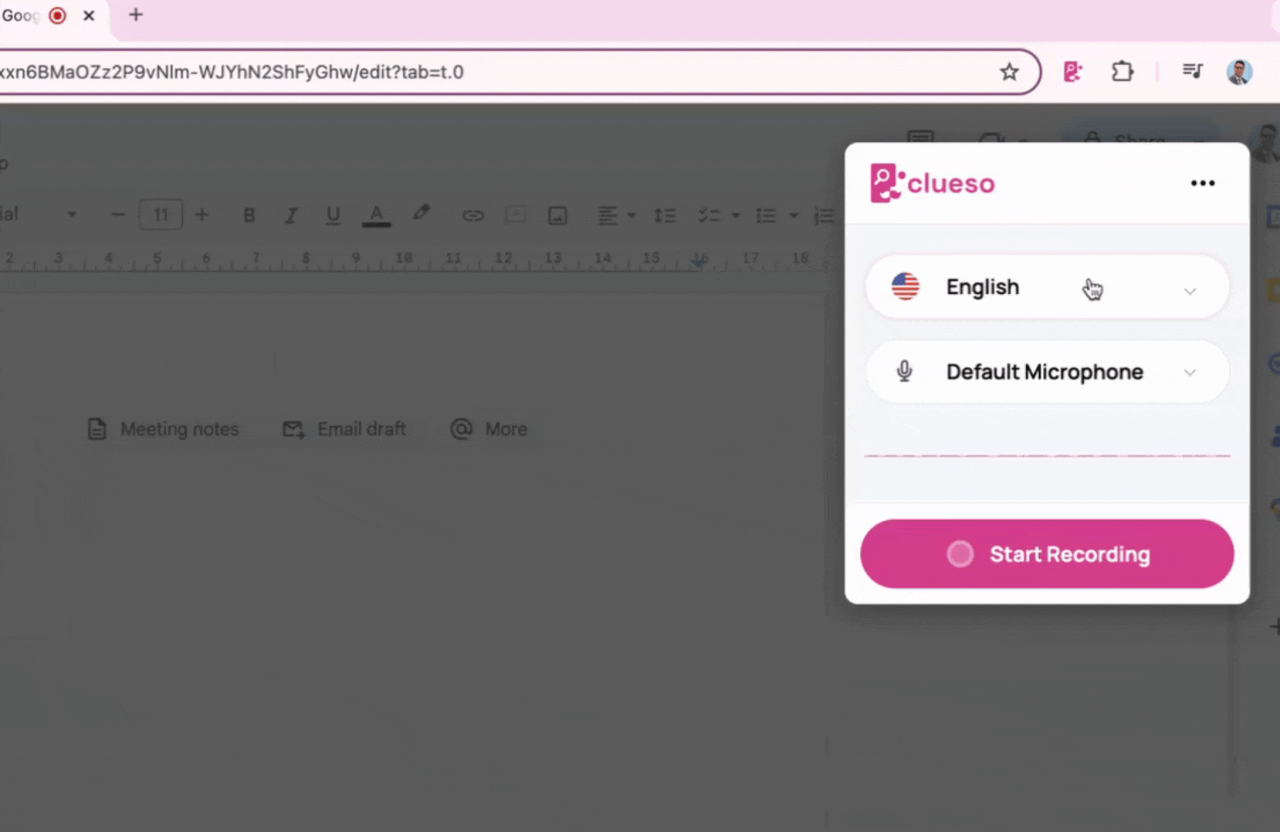This screenshot has height=832, width=1280.
Task: Click the More template chip
Action: point(489,429)
